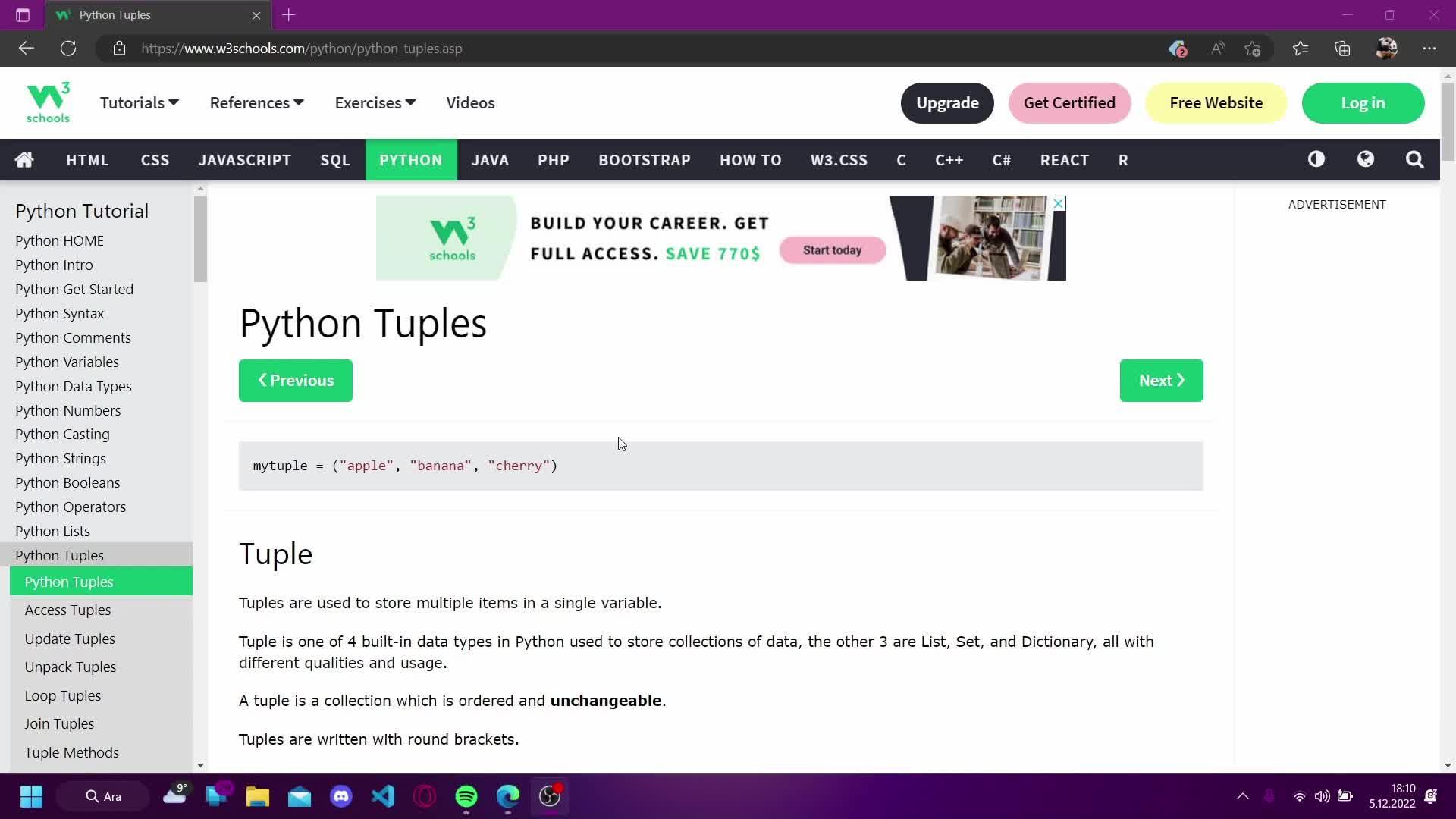The image size is (1456, 819).
Task: Open Read aloud icon
Action: (1218, 49)
